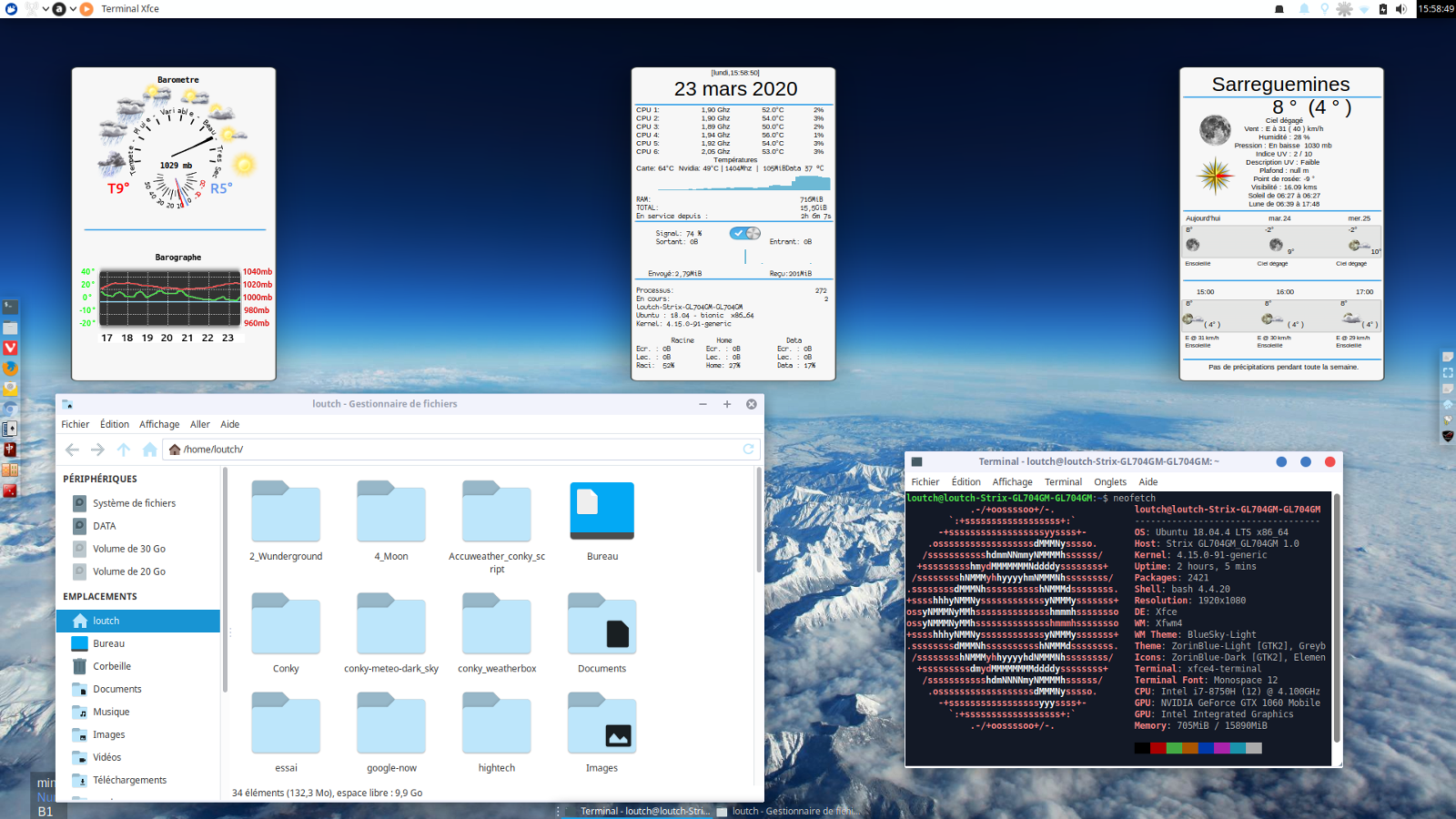Launch Firefox from the left dock
This screenshot has width=1456, height=819.
(10, 368)
